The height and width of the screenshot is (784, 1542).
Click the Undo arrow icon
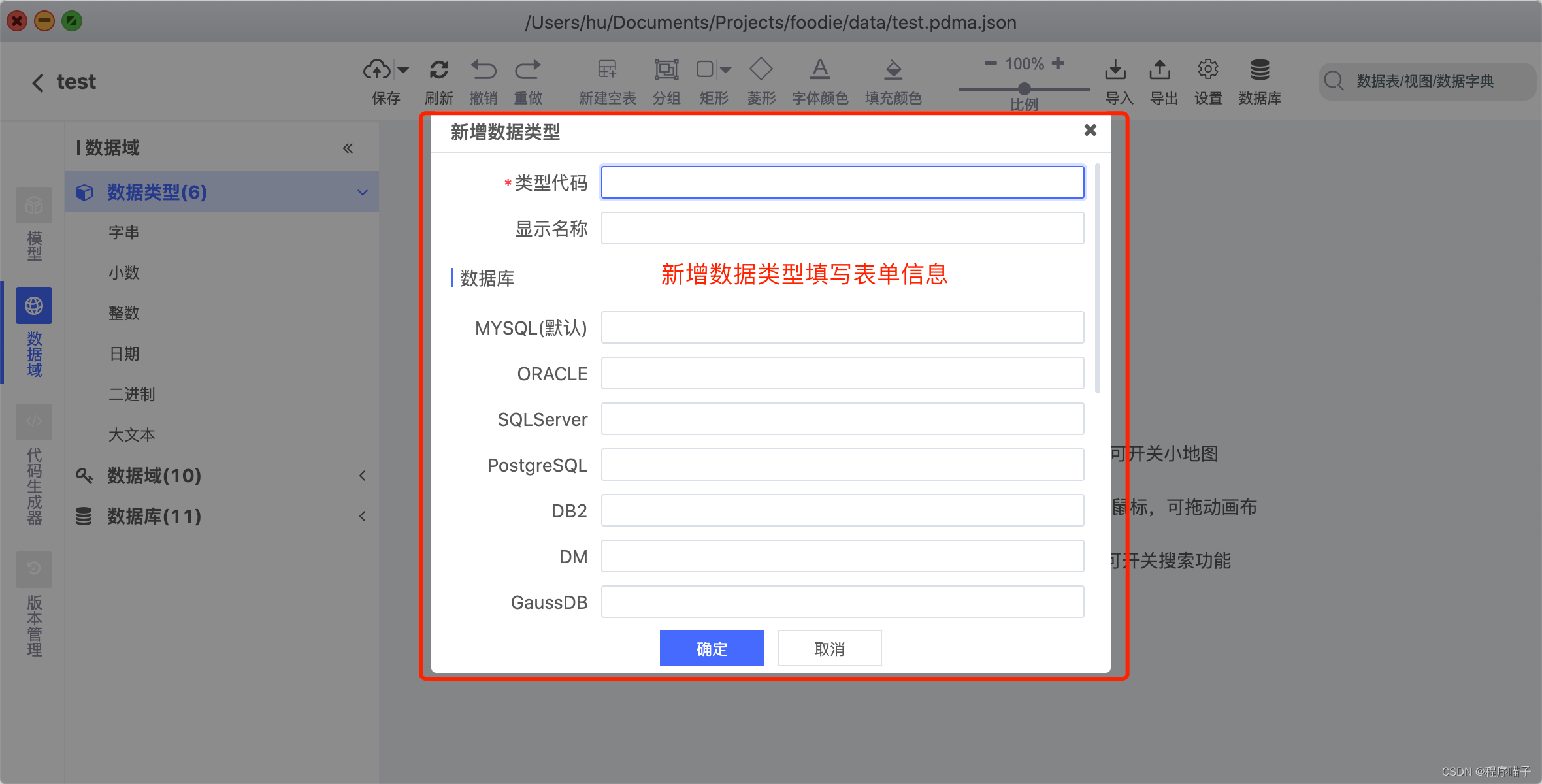484,69
